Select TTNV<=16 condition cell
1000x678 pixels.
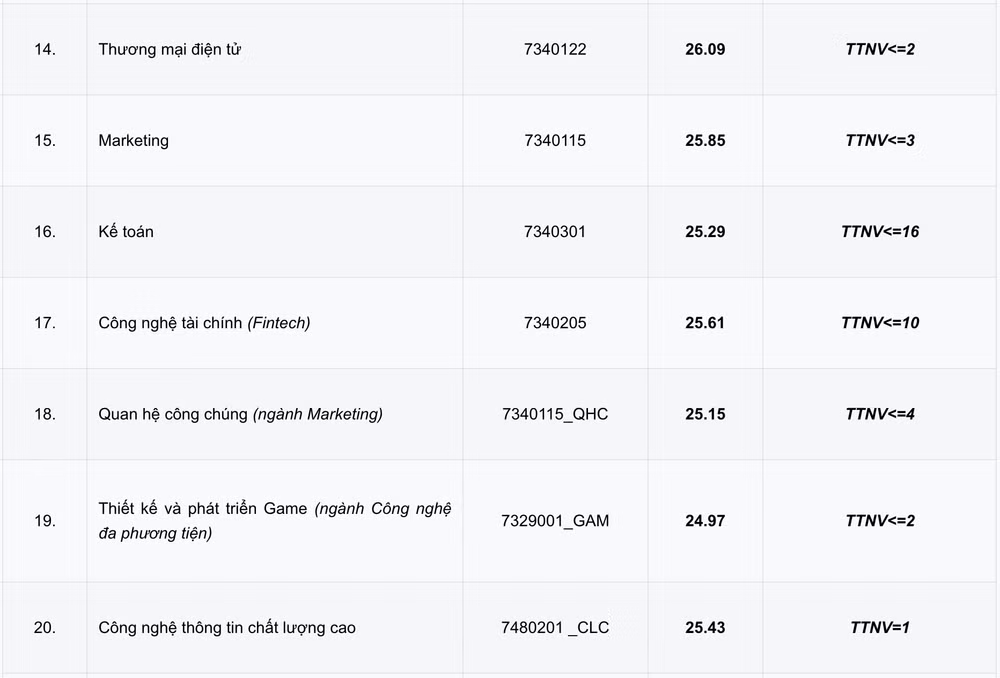(x=880, y=232)
